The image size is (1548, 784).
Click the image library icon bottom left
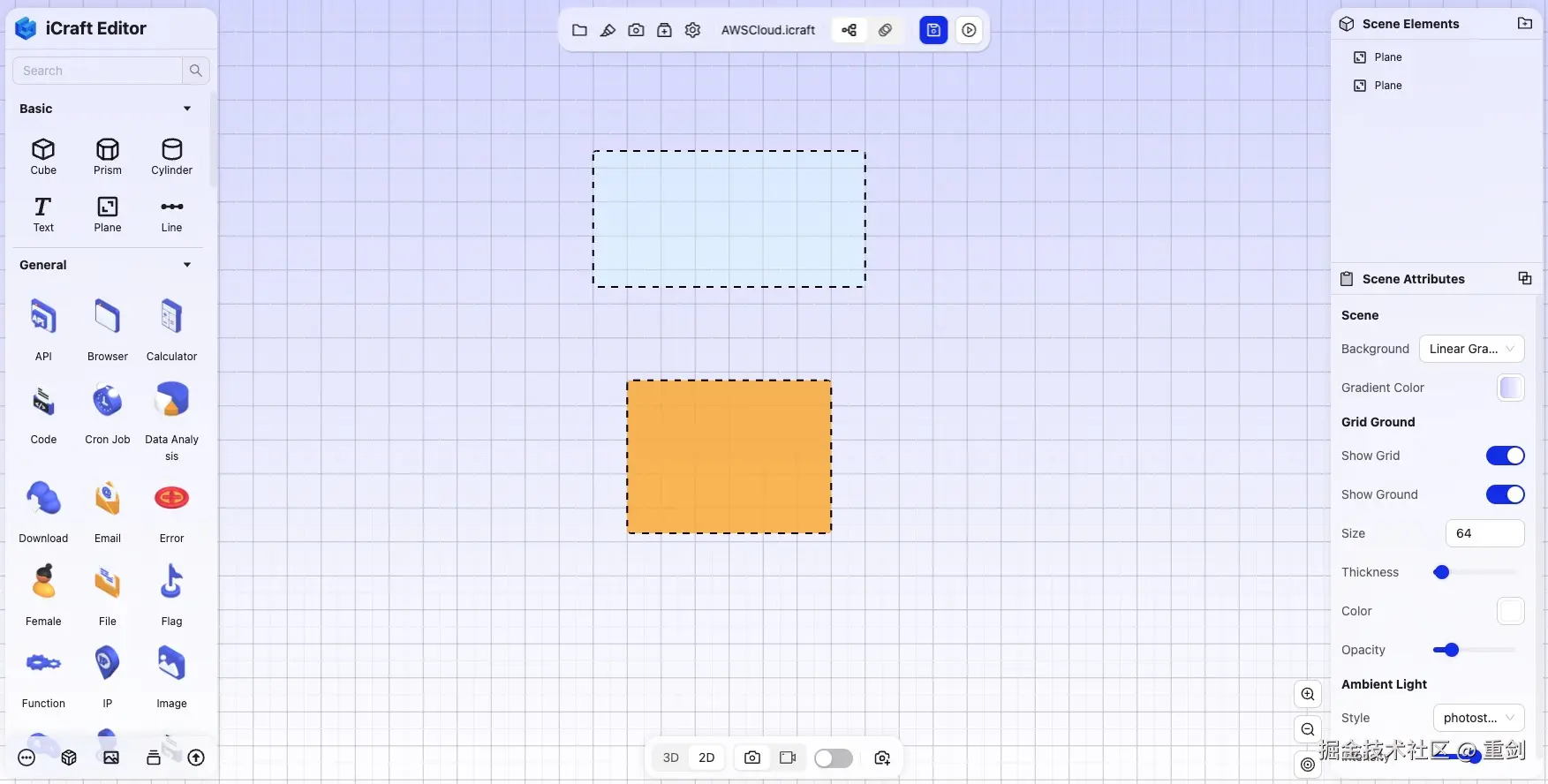111,758
